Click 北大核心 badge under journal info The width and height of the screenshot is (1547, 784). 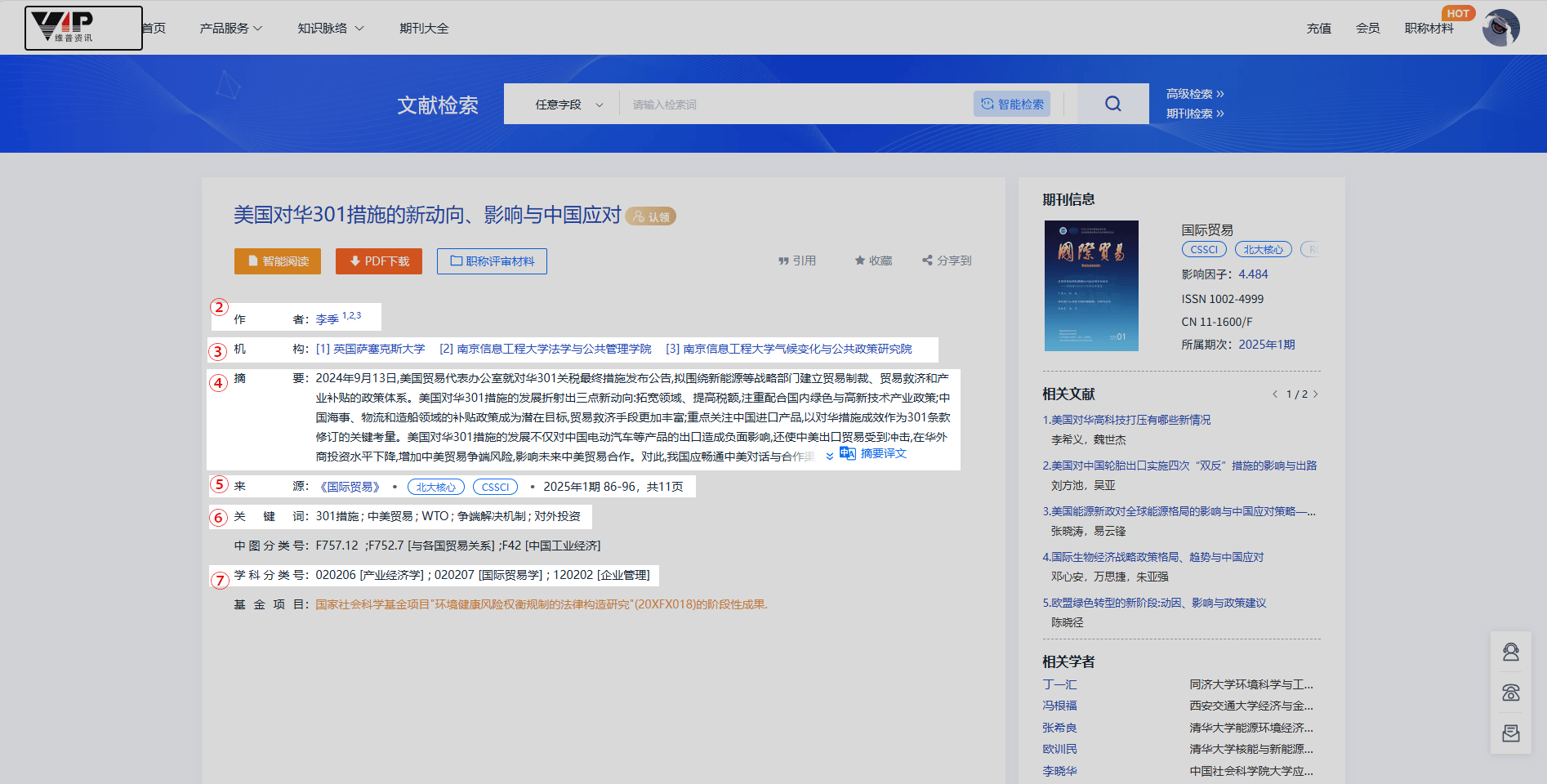pos(1264,250)
